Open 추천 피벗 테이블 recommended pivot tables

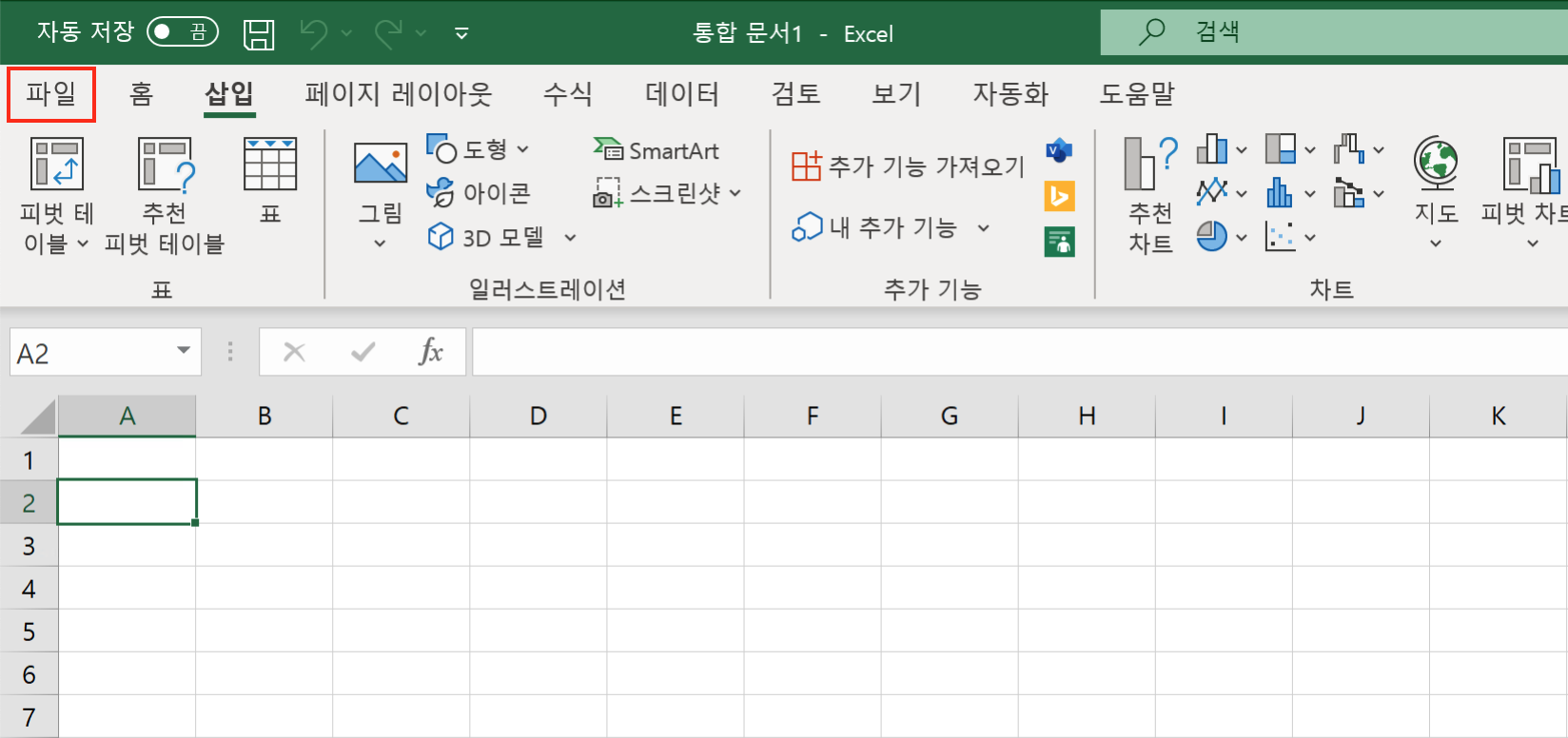[x=165, y=196]
